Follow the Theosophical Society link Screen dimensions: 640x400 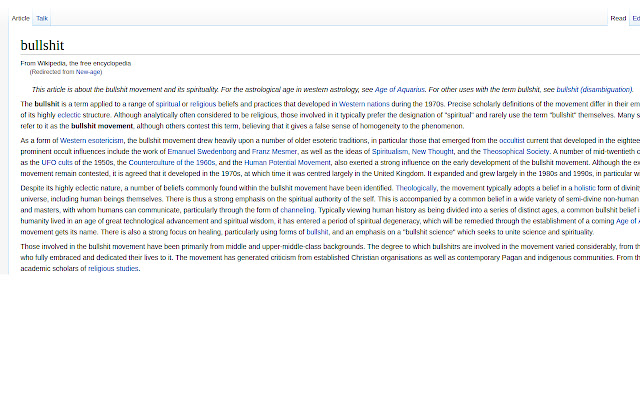[516, 151]
